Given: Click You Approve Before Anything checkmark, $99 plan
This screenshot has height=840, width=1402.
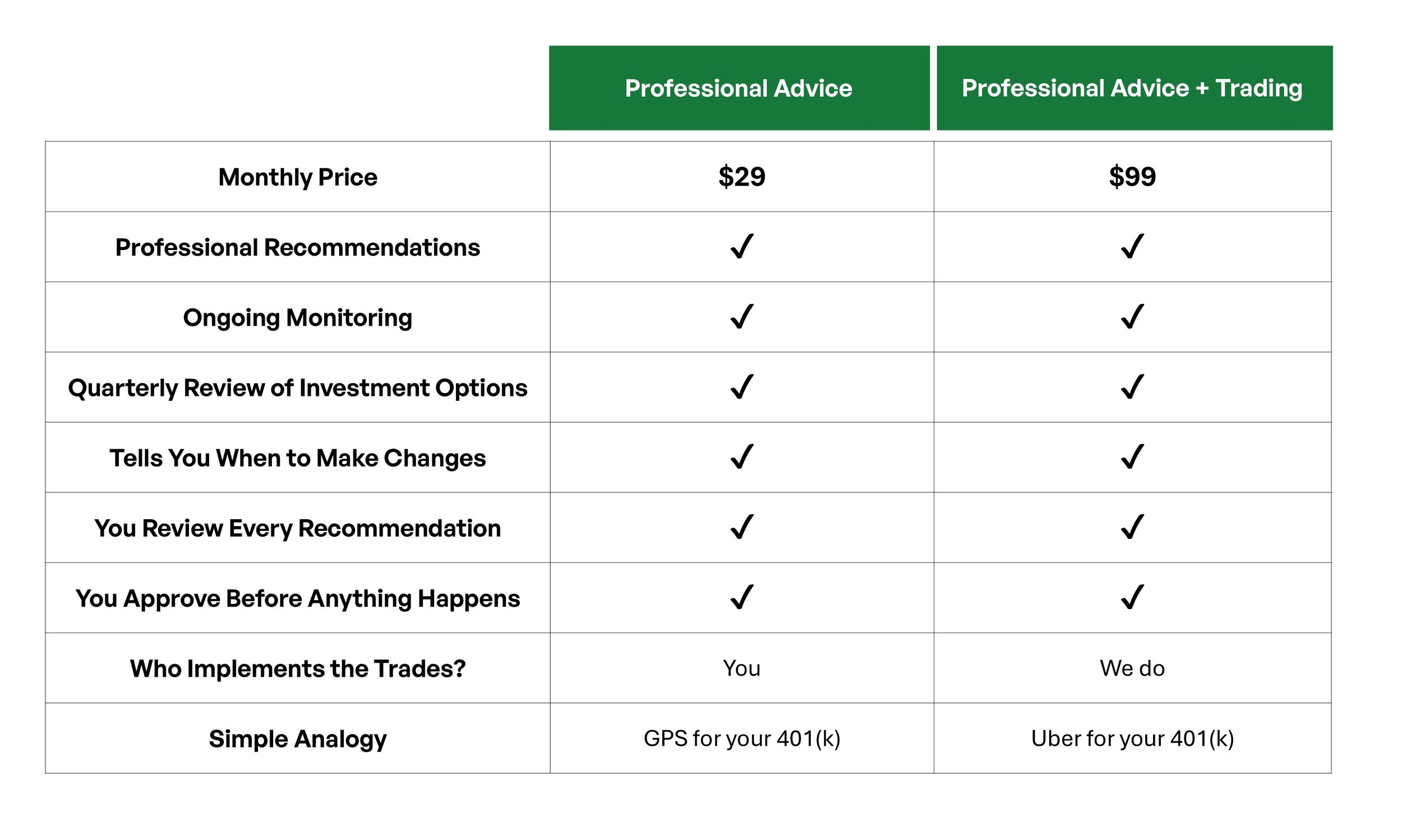Looking at the screenshot, I should pos(1132,597).
